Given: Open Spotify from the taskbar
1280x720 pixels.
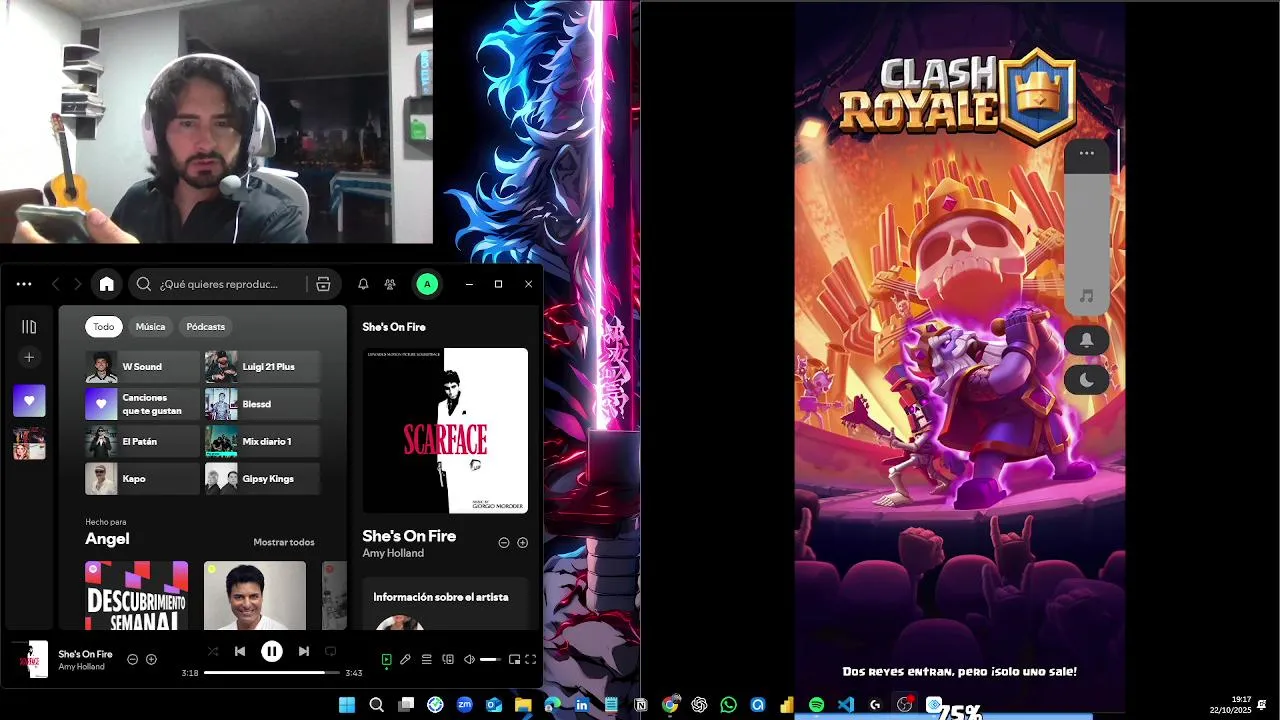Looking at the screenshot, I should click(x=816, y=705).
